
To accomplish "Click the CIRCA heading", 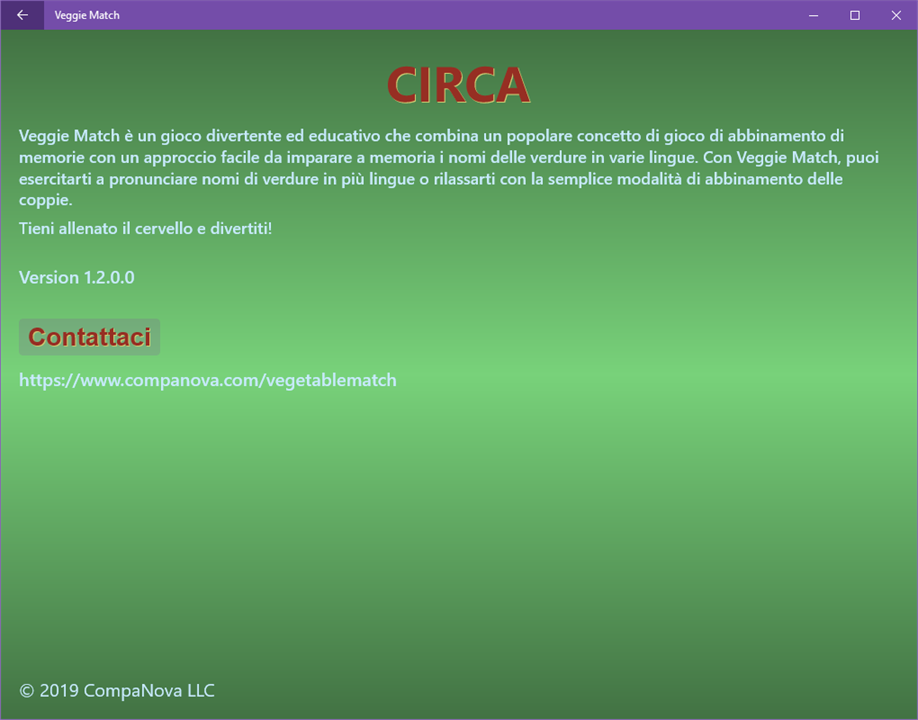I will point(458,85).
